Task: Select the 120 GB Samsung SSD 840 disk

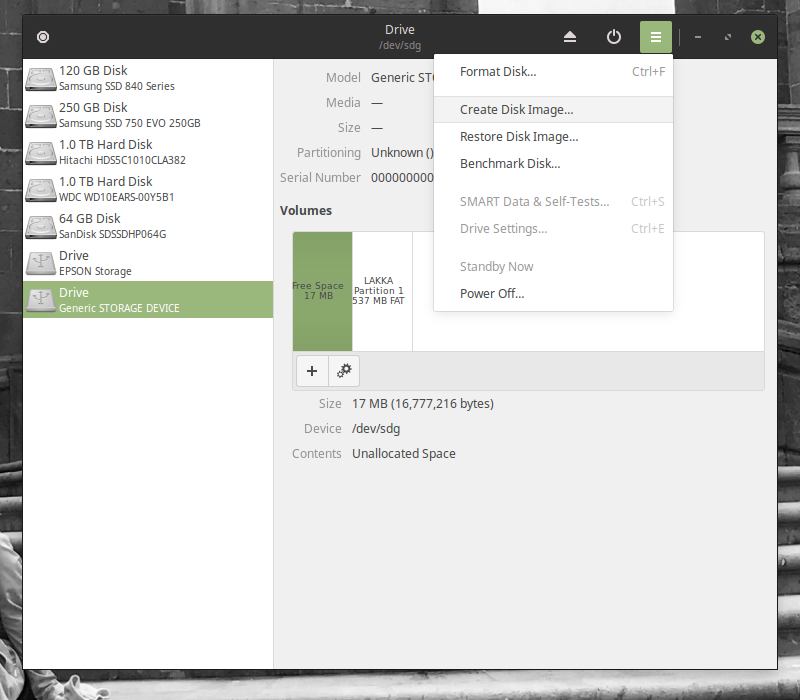Action: tap(148, 78)
